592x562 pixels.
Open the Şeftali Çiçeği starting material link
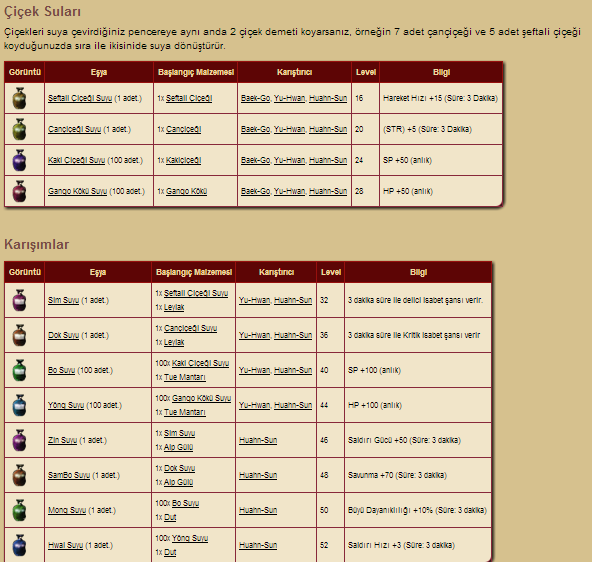click(x=189, y=98)
